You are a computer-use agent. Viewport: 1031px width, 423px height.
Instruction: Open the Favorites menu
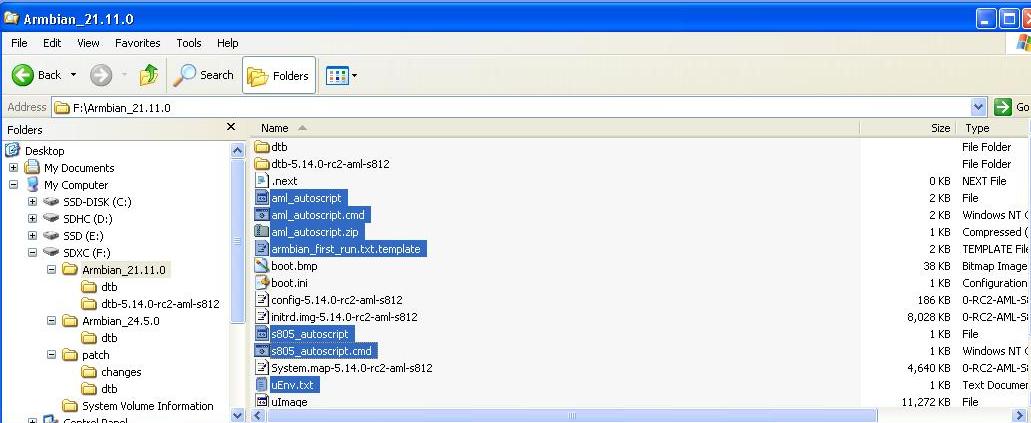click(137, 43)
